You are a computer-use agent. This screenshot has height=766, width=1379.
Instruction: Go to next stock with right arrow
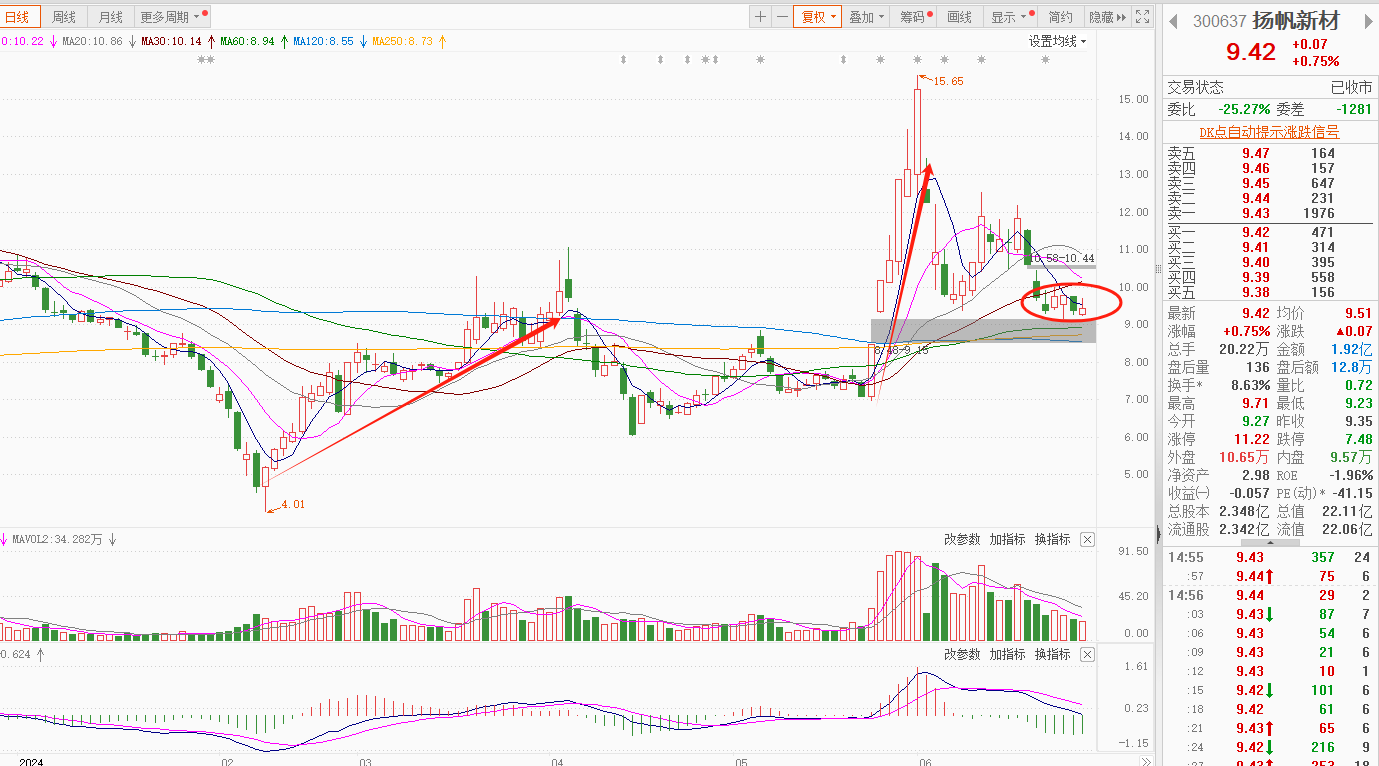[x=1369, y=21]
